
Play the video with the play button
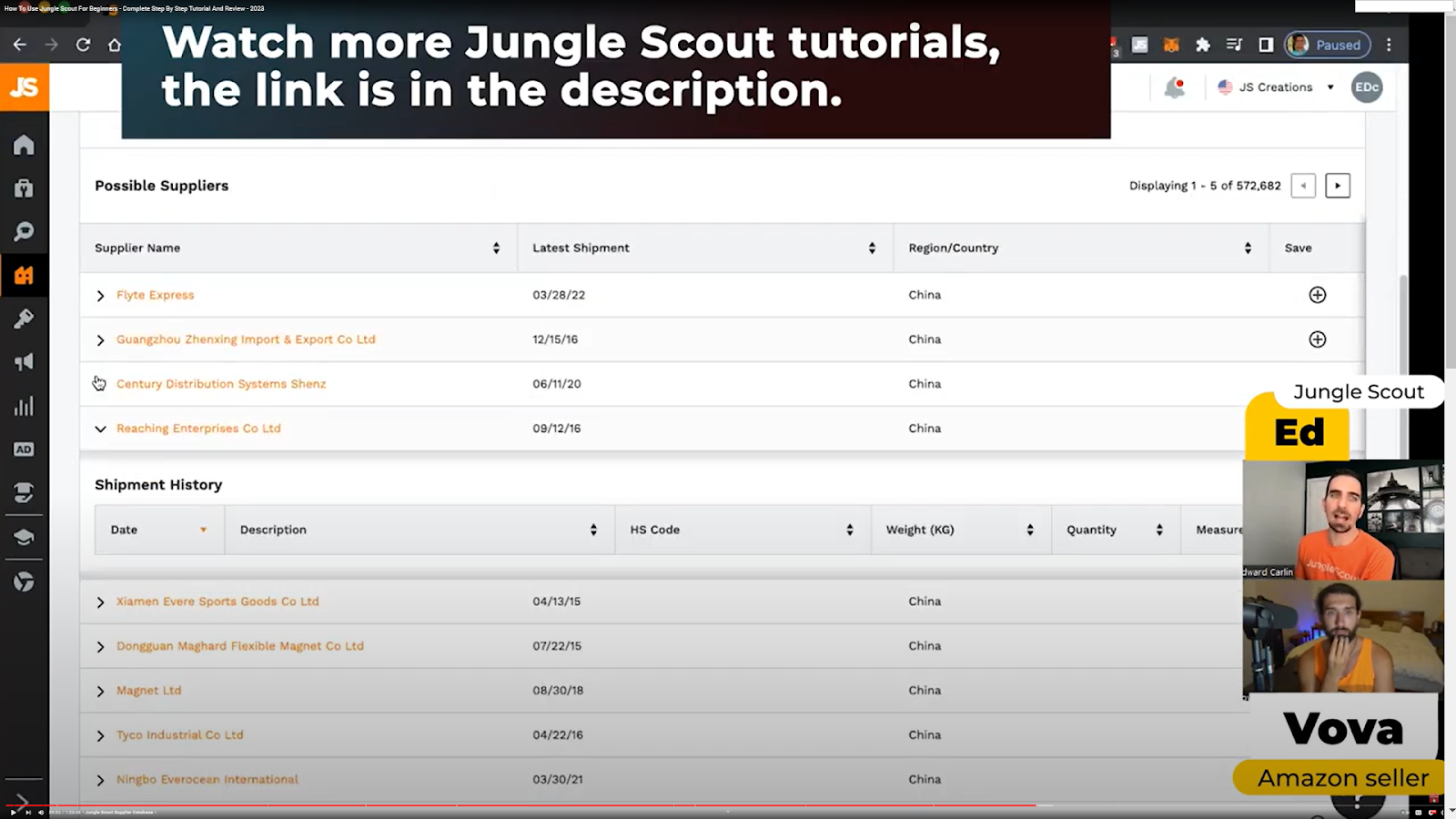[12, 813]
